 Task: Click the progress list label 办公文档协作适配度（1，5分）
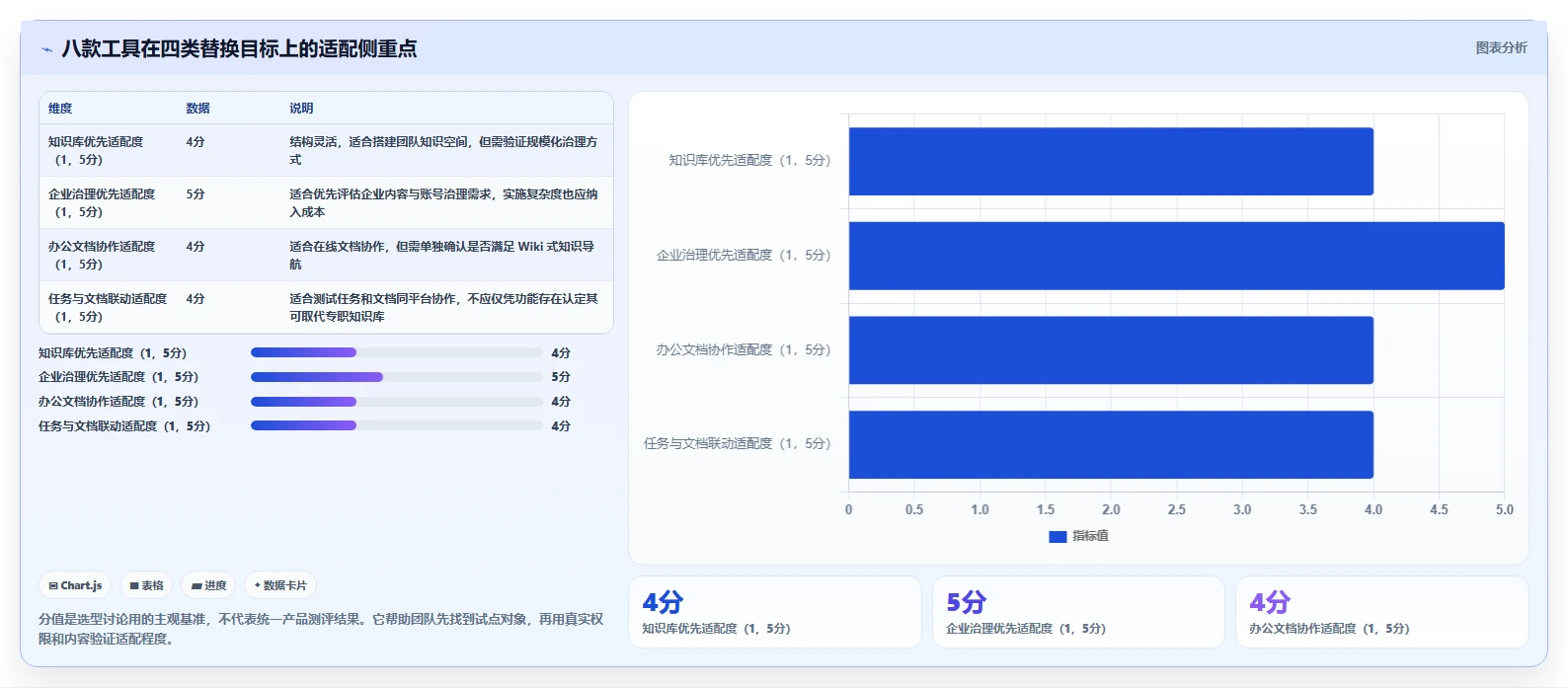[118, 402]
